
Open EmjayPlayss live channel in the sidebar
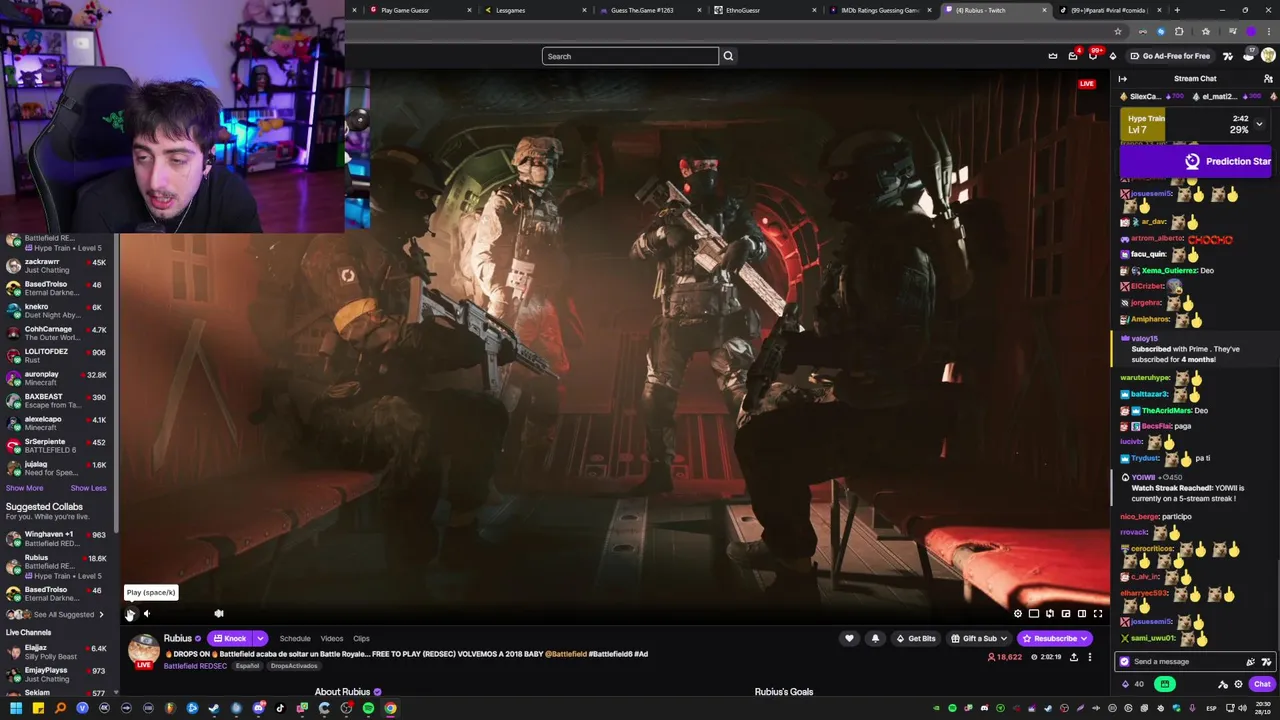[x=56, y=674]
